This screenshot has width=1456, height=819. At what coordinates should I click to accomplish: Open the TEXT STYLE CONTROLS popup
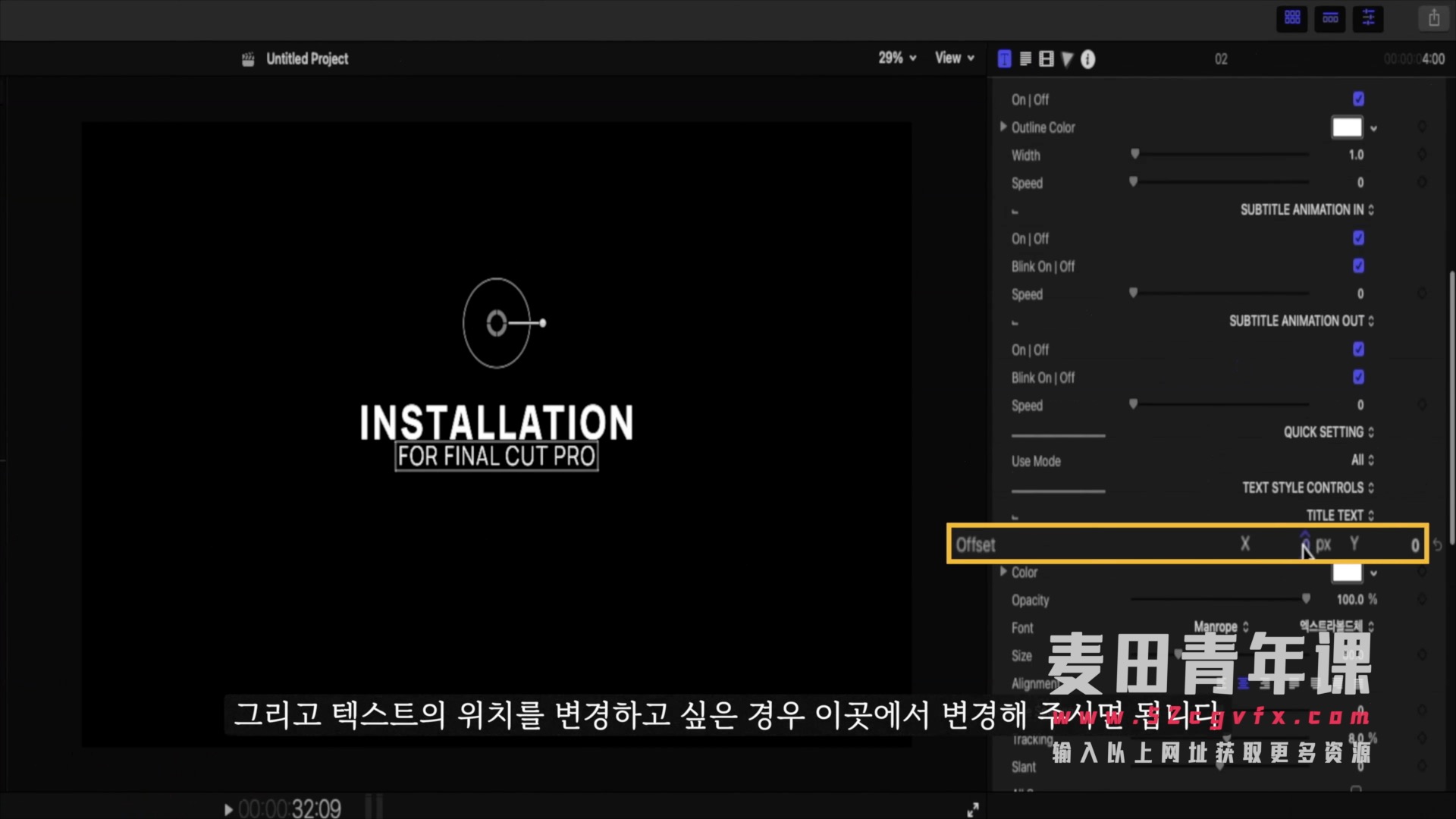pyautogui.click(x=1308, y=488)
